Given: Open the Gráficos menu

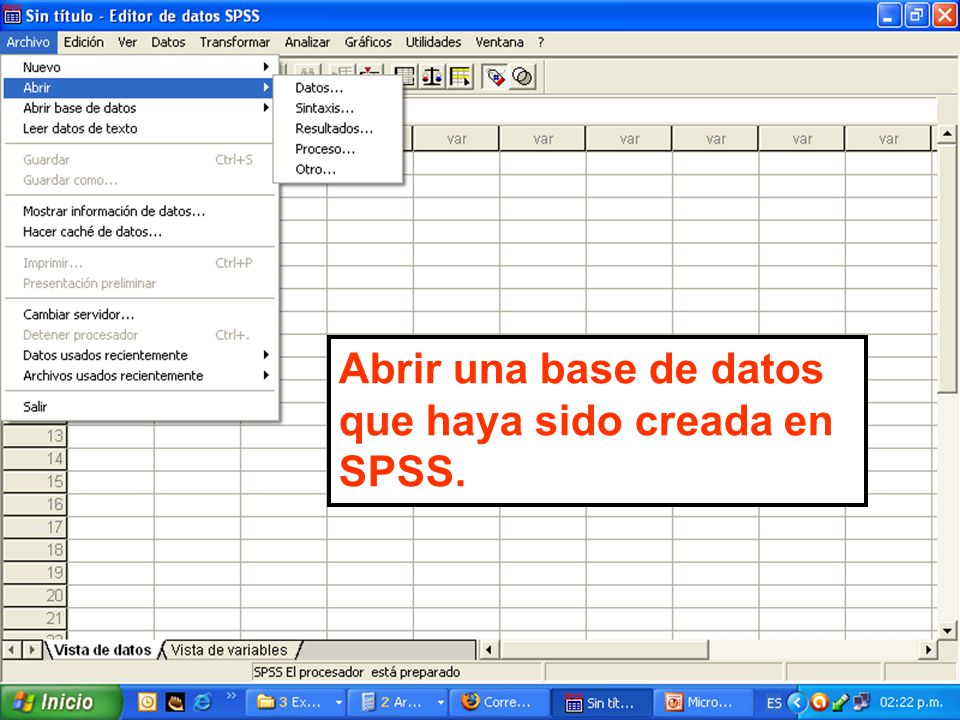Looking at the screenshot, I should point(368,42).
